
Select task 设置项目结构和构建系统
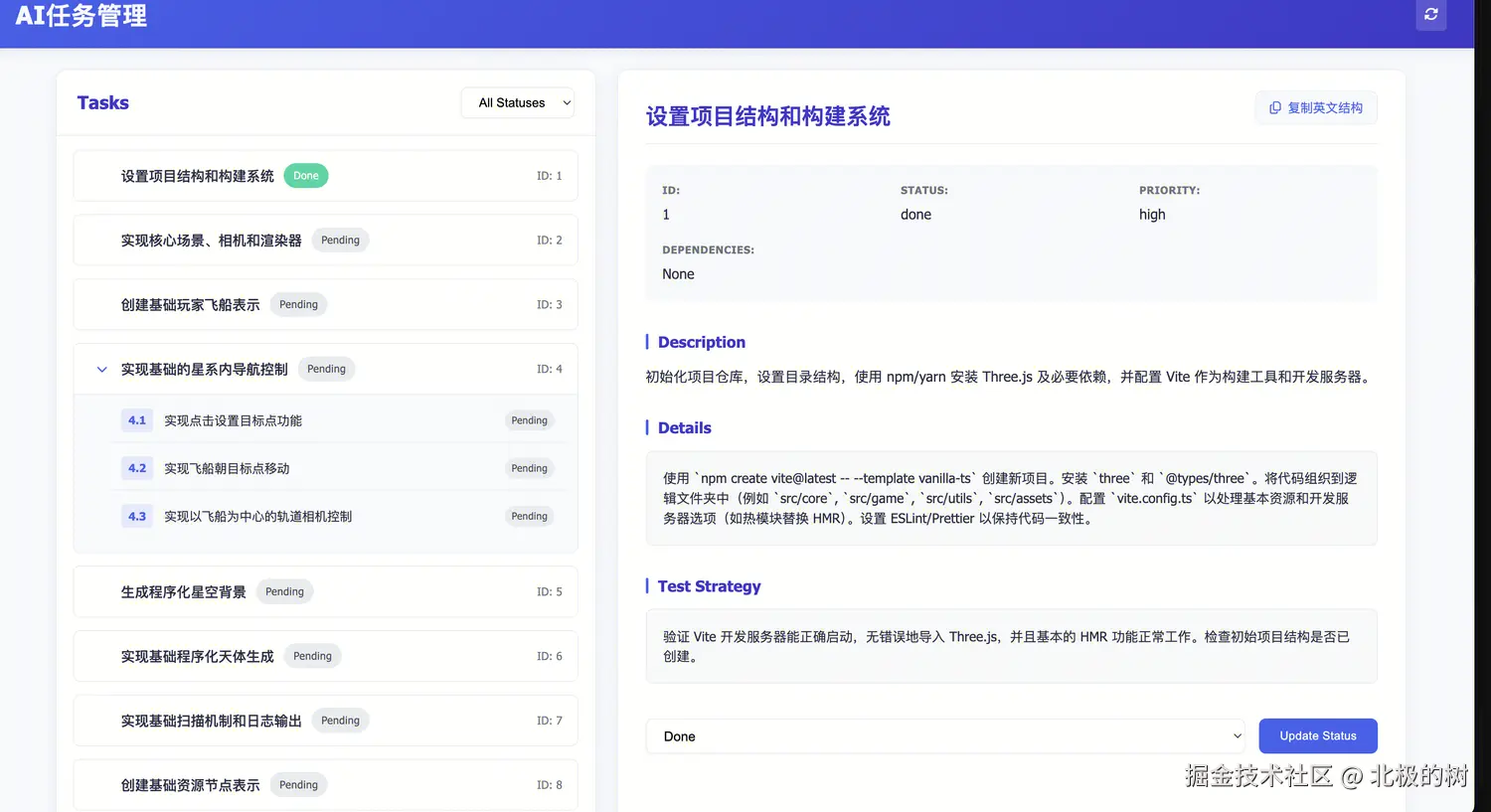(326, 176)
